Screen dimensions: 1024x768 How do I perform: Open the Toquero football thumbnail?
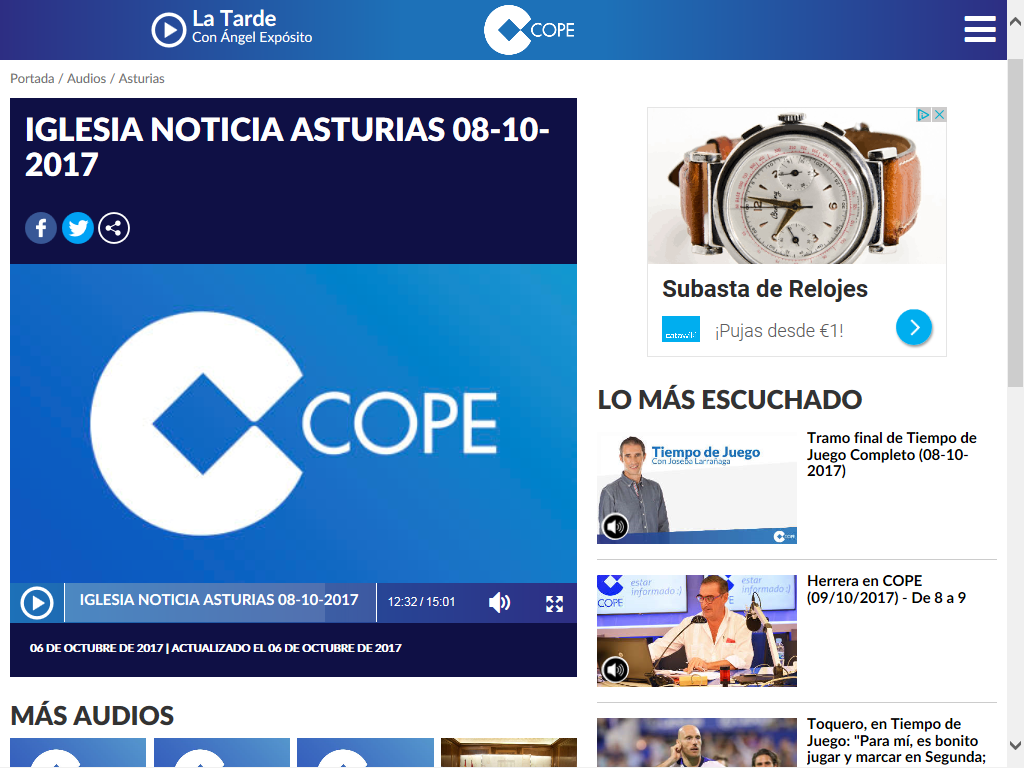(697, 743)
